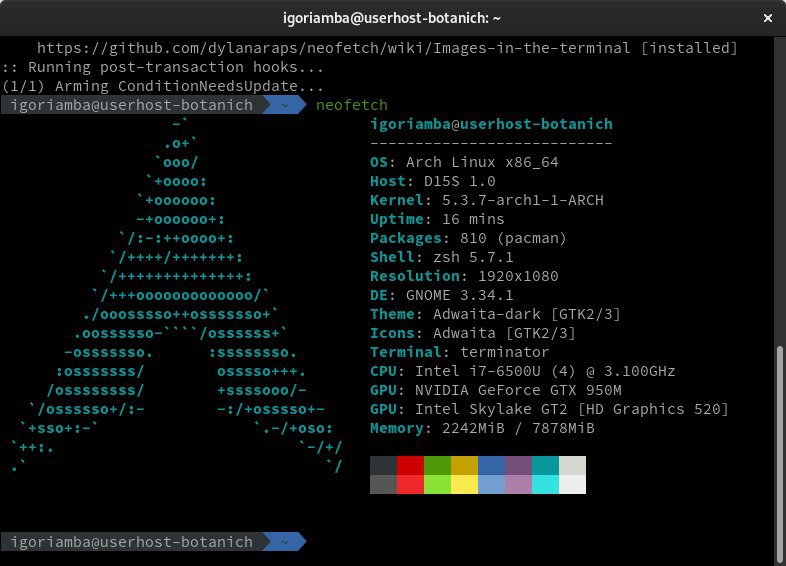Viewport: 786px width, 566px height.
Task: Click the dark purple color block
Action: click(x=519, y=466)
